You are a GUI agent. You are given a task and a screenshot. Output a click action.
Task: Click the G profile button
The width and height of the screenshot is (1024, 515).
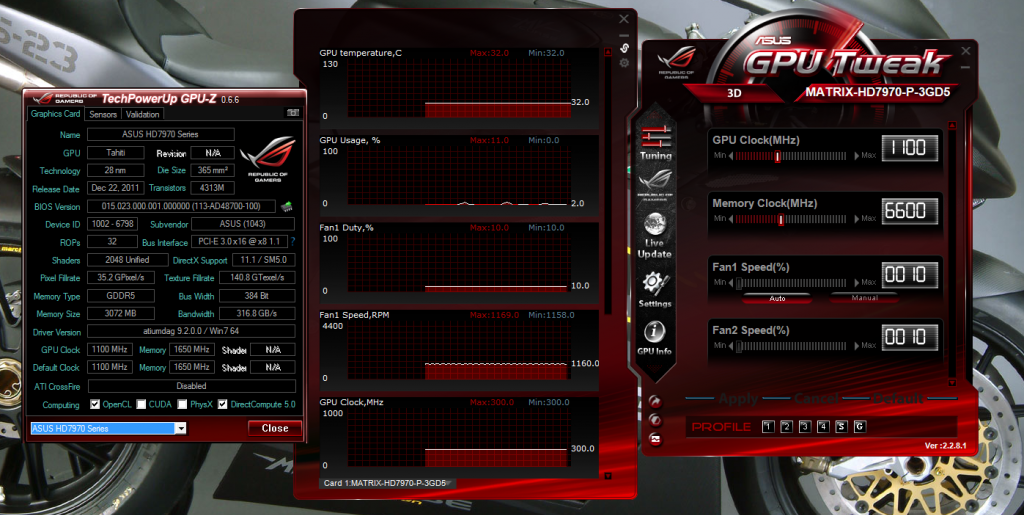pyautogui.click(x=860, y=427)
